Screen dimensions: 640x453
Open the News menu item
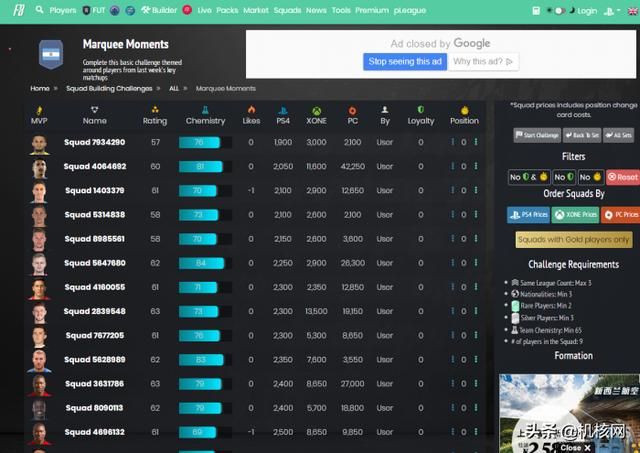coord(316,10)
